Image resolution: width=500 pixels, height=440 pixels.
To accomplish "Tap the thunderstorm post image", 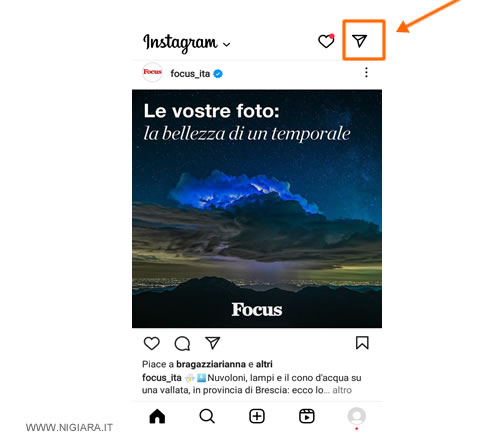I will point(257,209).
